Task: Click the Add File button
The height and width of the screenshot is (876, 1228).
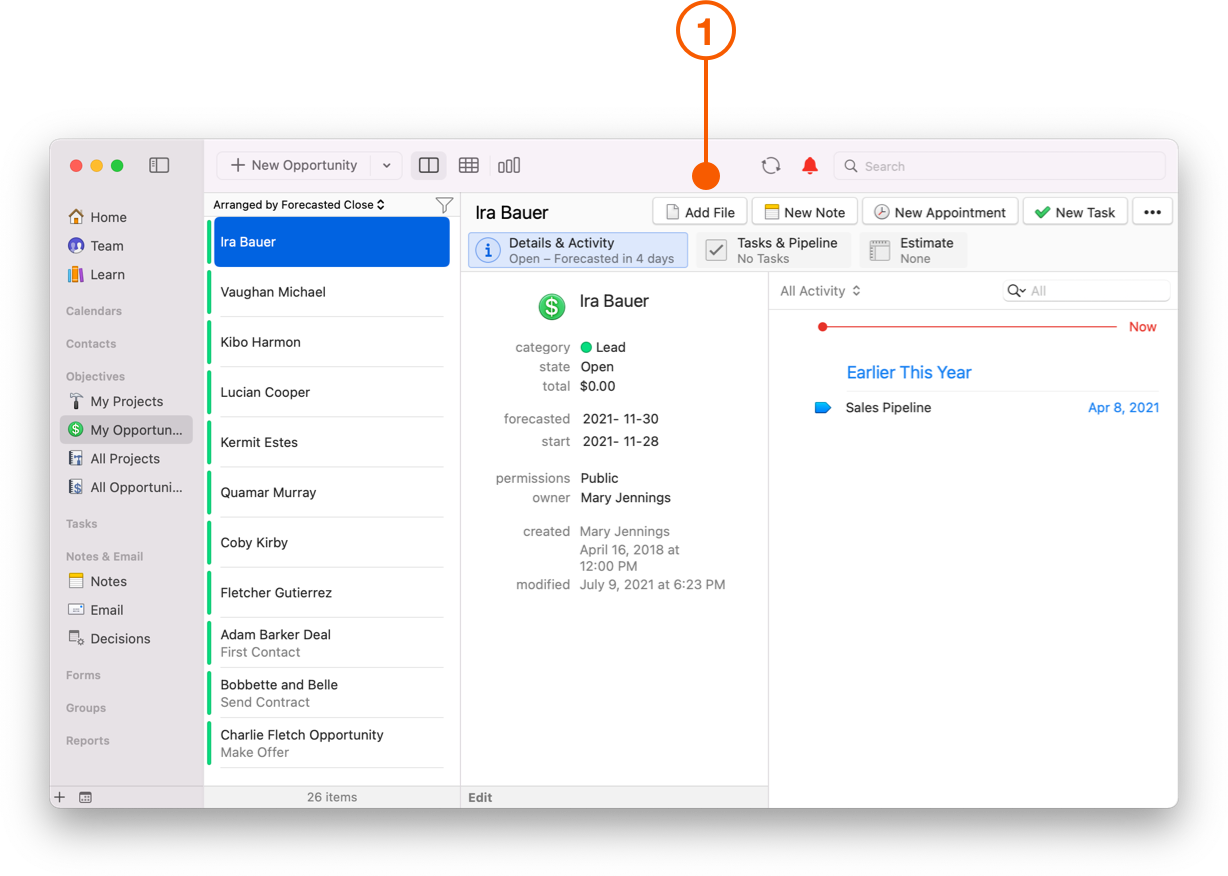Action: point(700,212)
